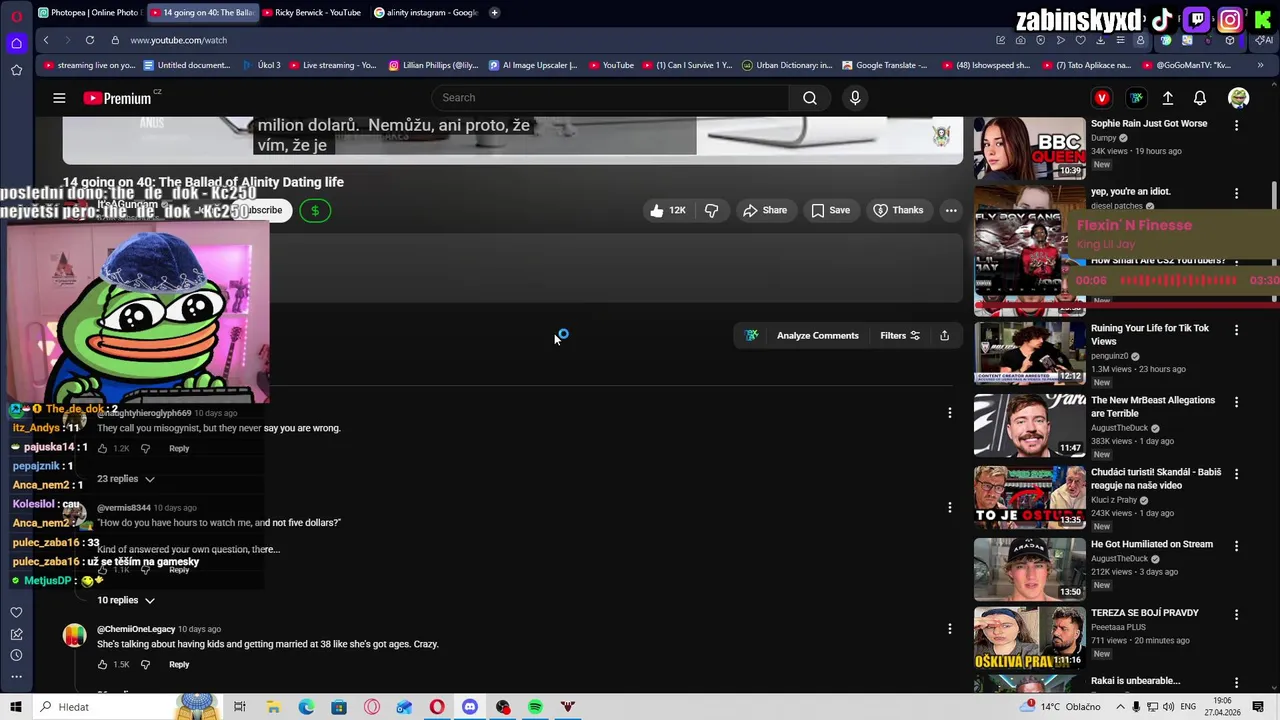The height and width of the screenshot is (720, 1280).
Task: Dislike the video
Action: click(712, 210)
